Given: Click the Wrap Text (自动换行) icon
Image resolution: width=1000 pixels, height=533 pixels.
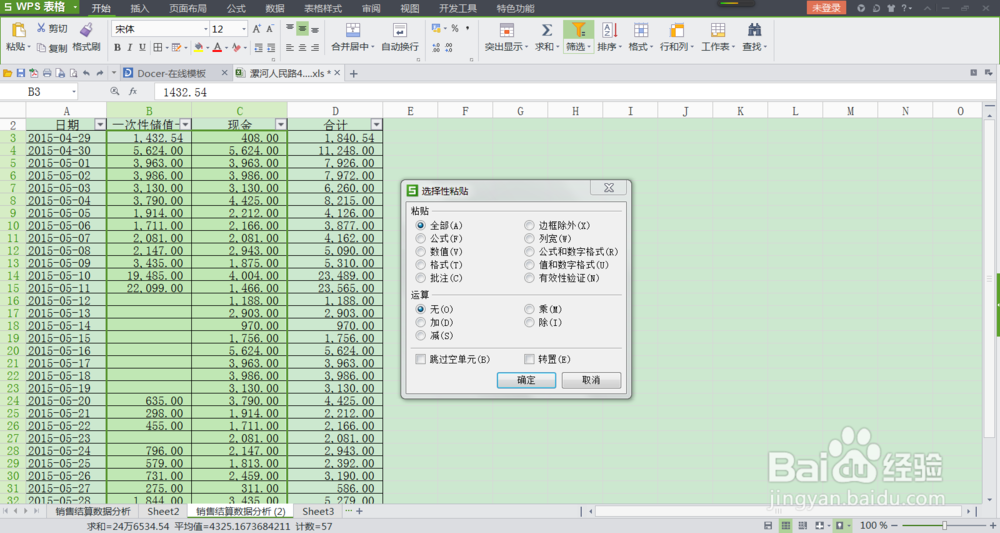Looking at the screenshot, I should point(400,31).
